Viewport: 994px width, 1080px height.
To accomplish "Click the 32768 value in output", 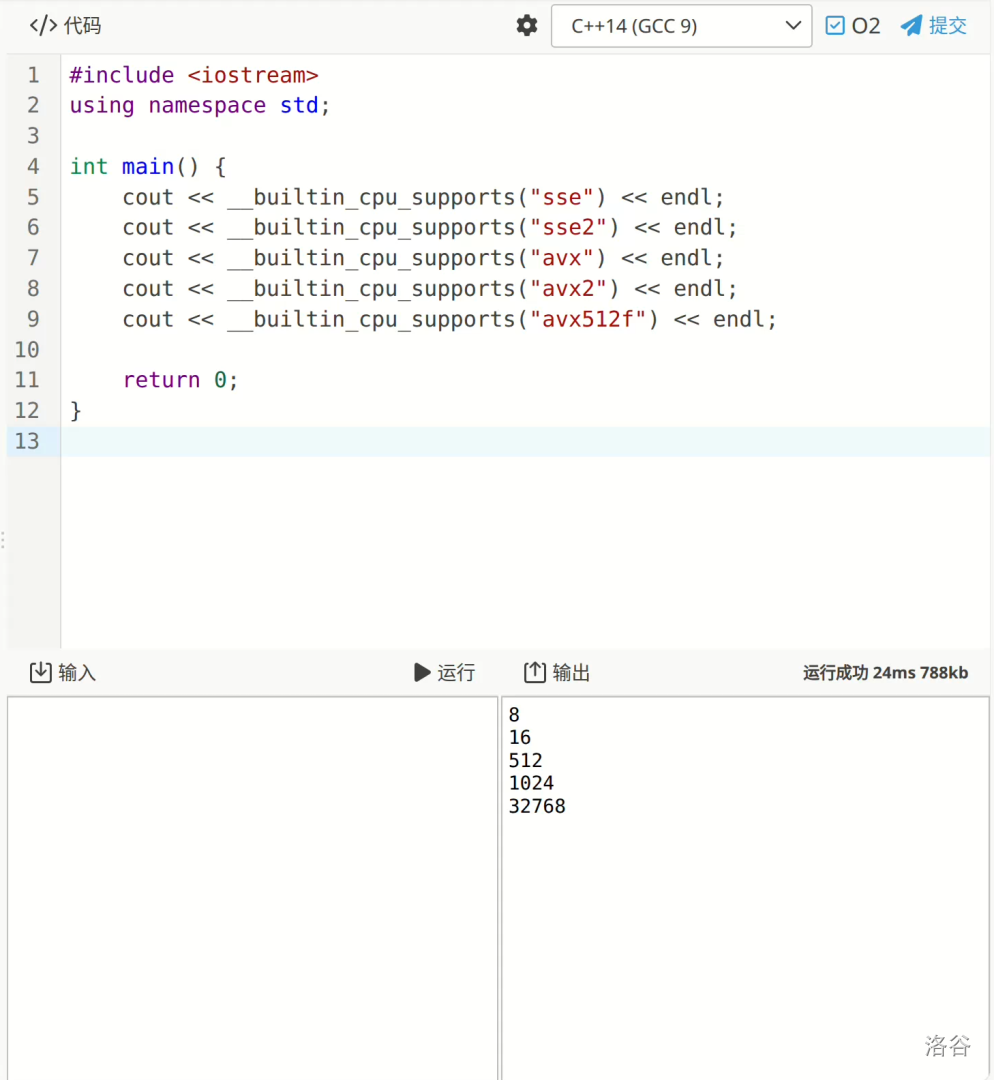I will click(x=537, y=806).
